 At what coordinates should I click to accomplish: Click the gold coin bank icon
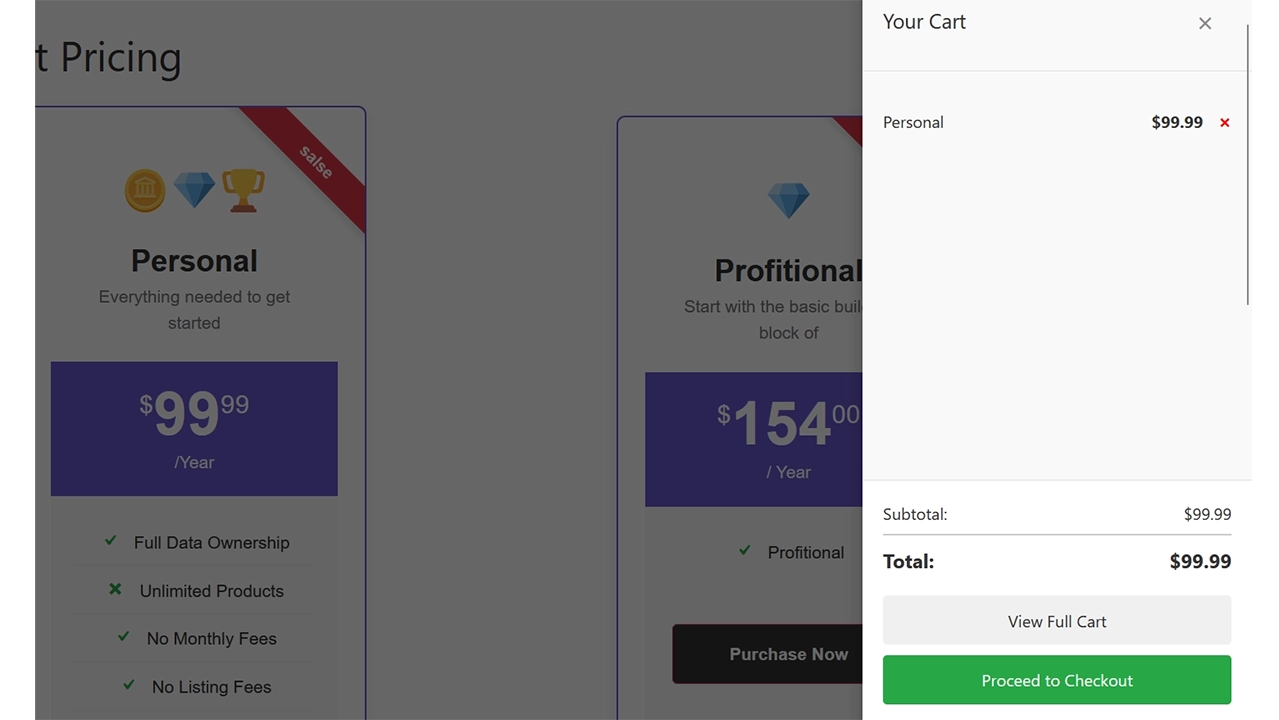coord(145,190)
